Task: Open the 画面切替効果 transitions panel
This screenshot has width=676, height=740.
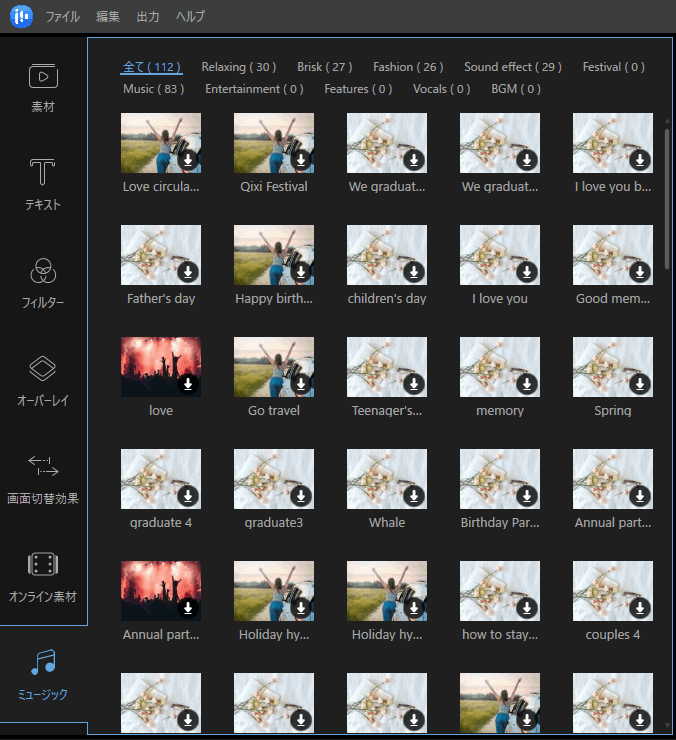Action: coord(43,478)
